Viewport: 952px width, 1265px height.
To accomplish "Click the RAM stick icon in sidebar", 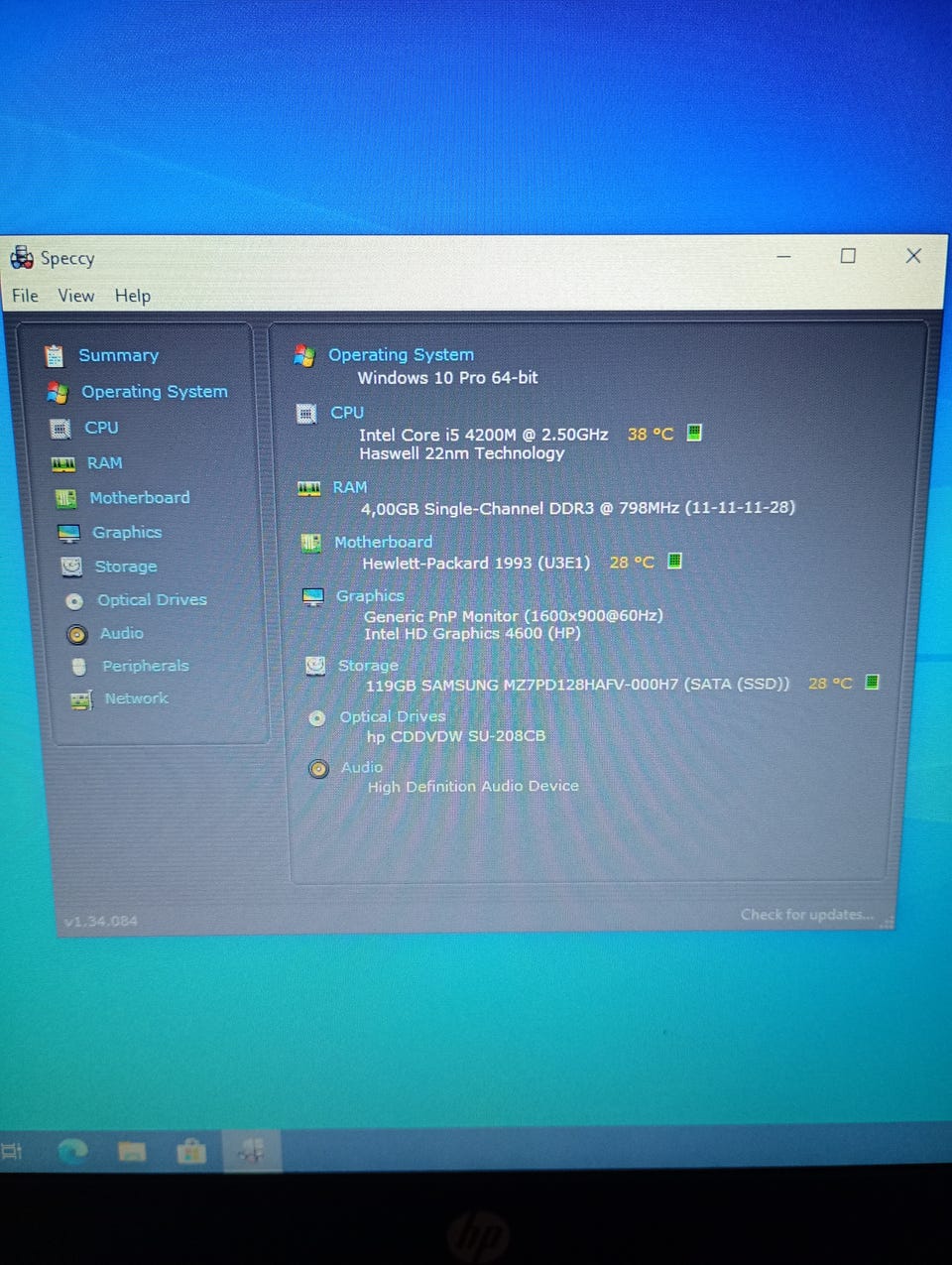I will [x=63, y=463].
